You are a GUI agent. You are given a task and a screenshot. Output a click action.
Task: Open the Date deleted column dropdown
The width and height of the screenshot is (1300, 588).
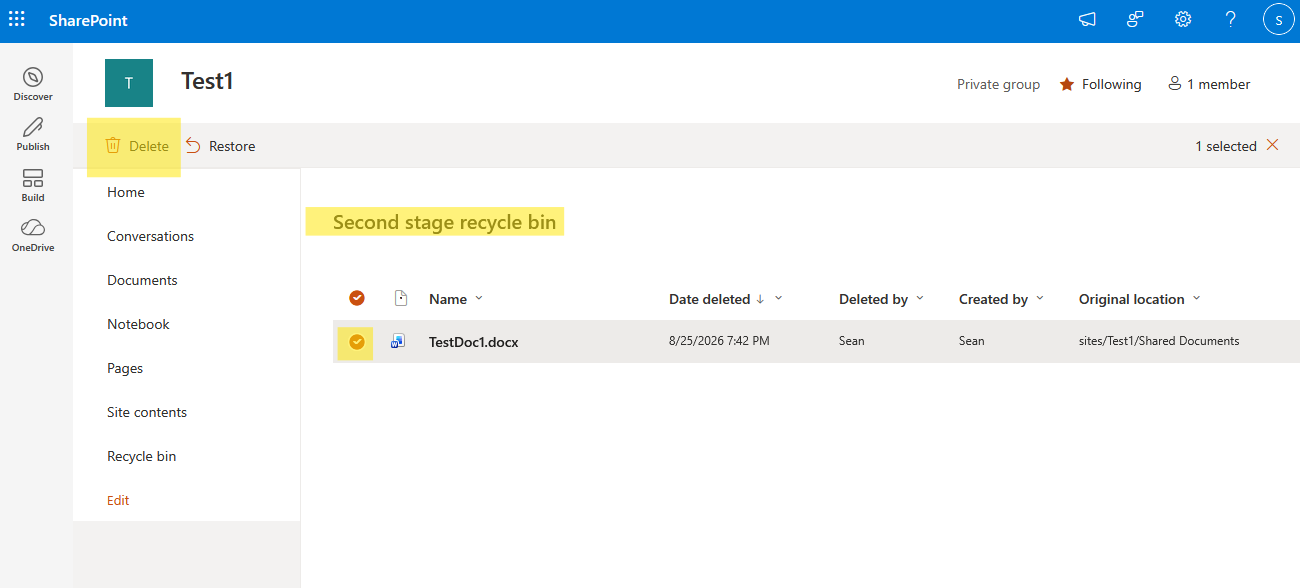778,298
